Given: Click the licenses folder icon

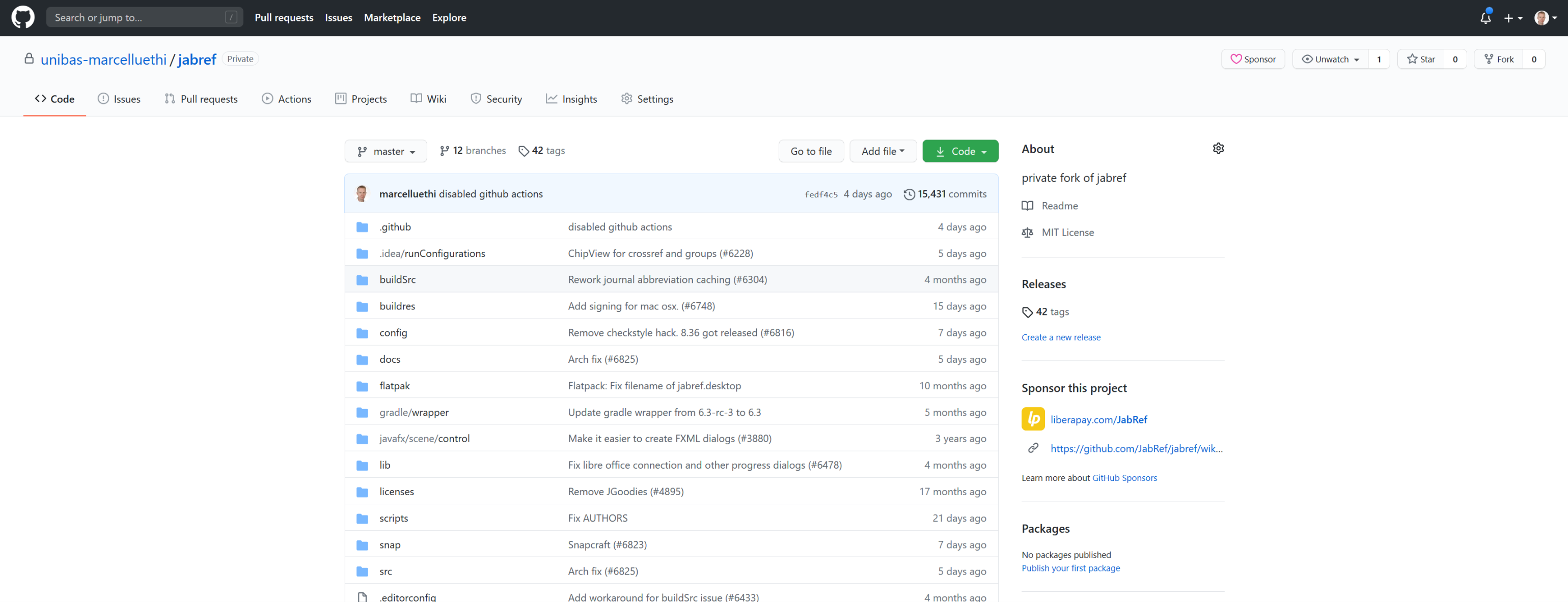Looking at the screenshot, I should [362, 492].
